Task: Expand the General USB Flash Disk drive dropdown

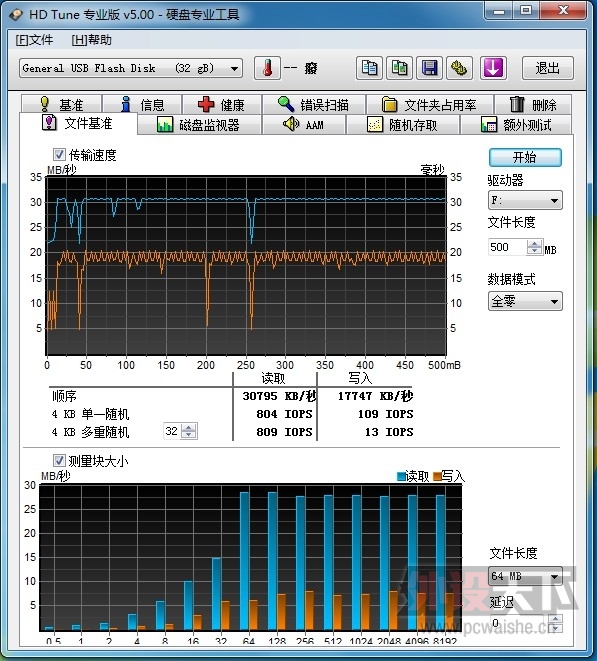Action: (x=131, y=68)
